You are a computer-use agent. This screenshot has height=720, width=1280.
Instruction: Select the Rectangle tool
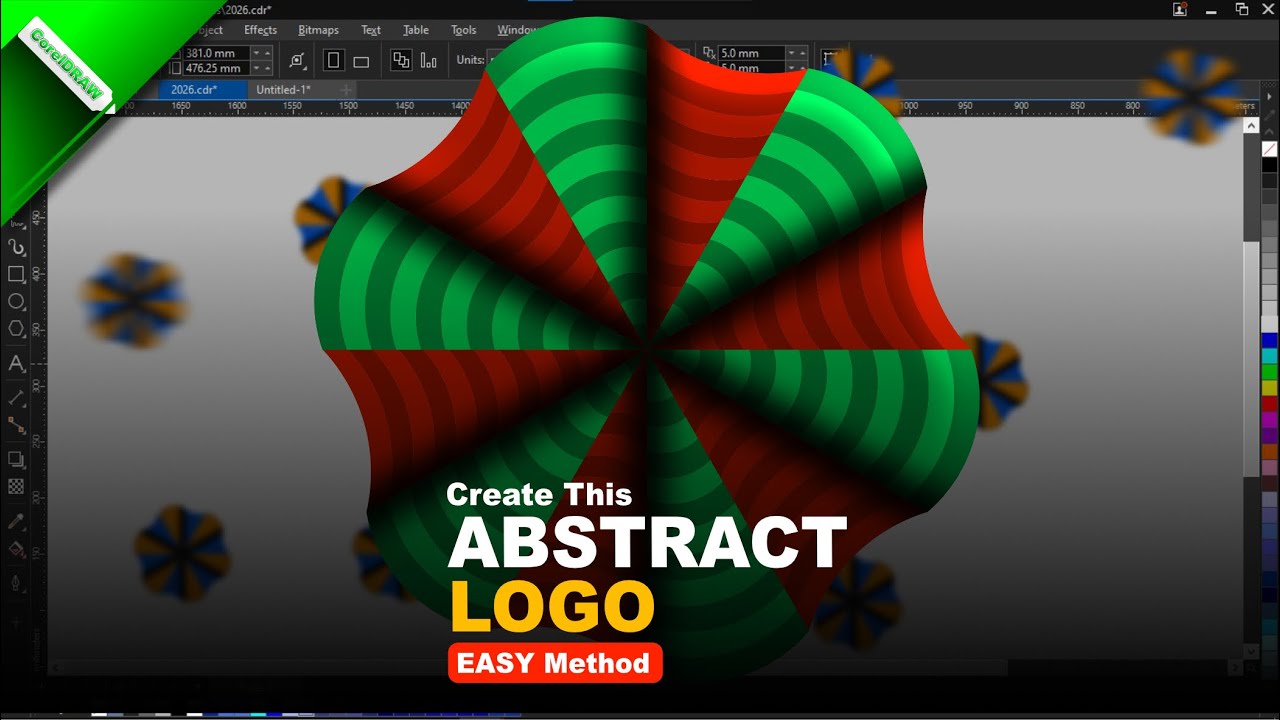click(16, 274)
